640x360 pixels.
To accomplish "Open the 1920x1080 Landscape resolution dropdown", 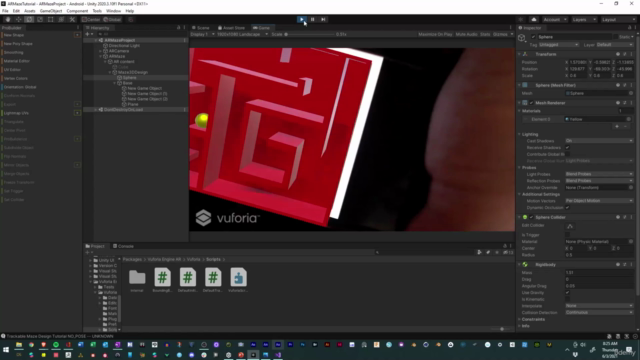I will click(x=242, y=34).
